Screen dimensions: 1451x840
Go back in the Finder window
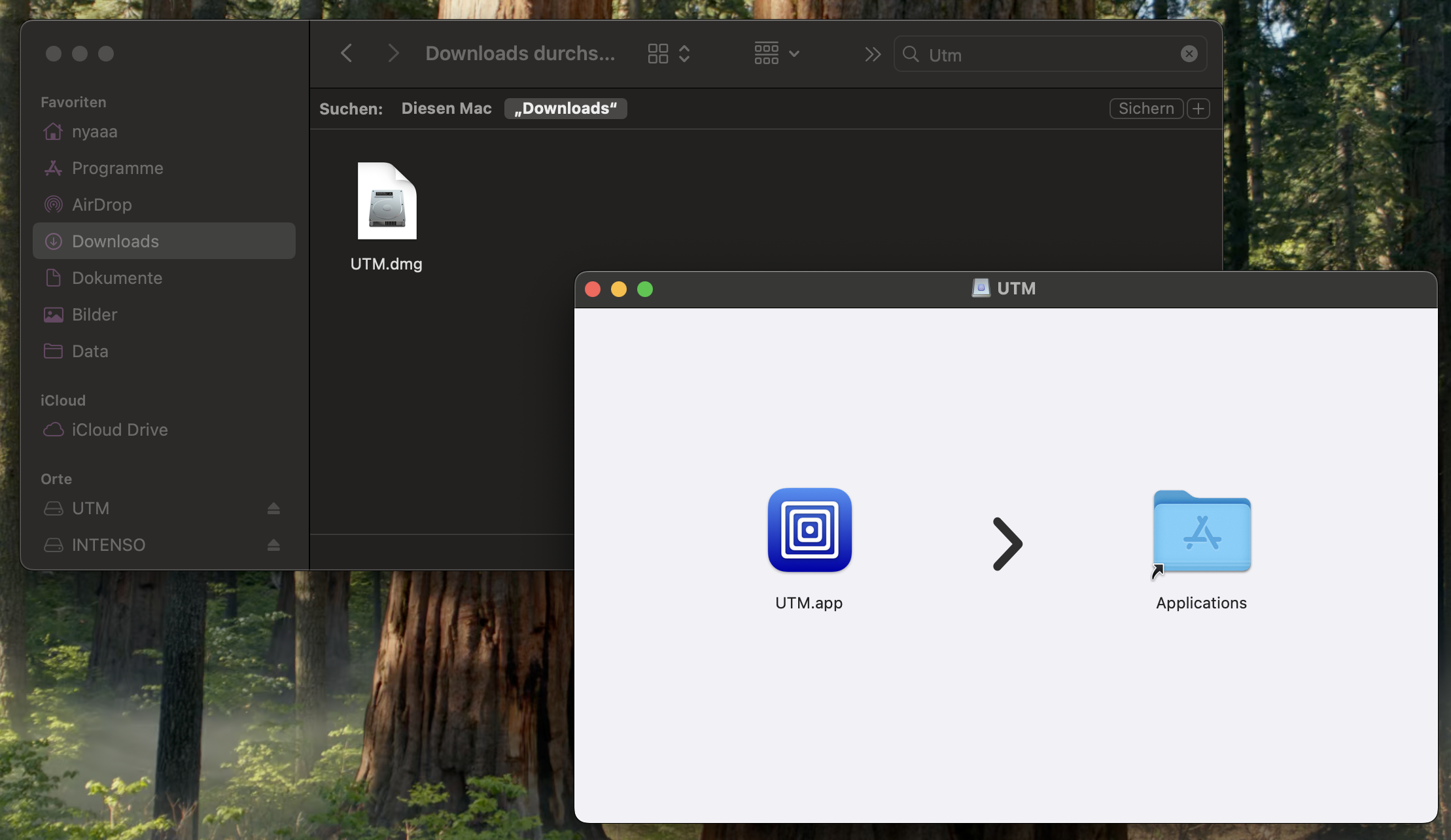point(347,54)
